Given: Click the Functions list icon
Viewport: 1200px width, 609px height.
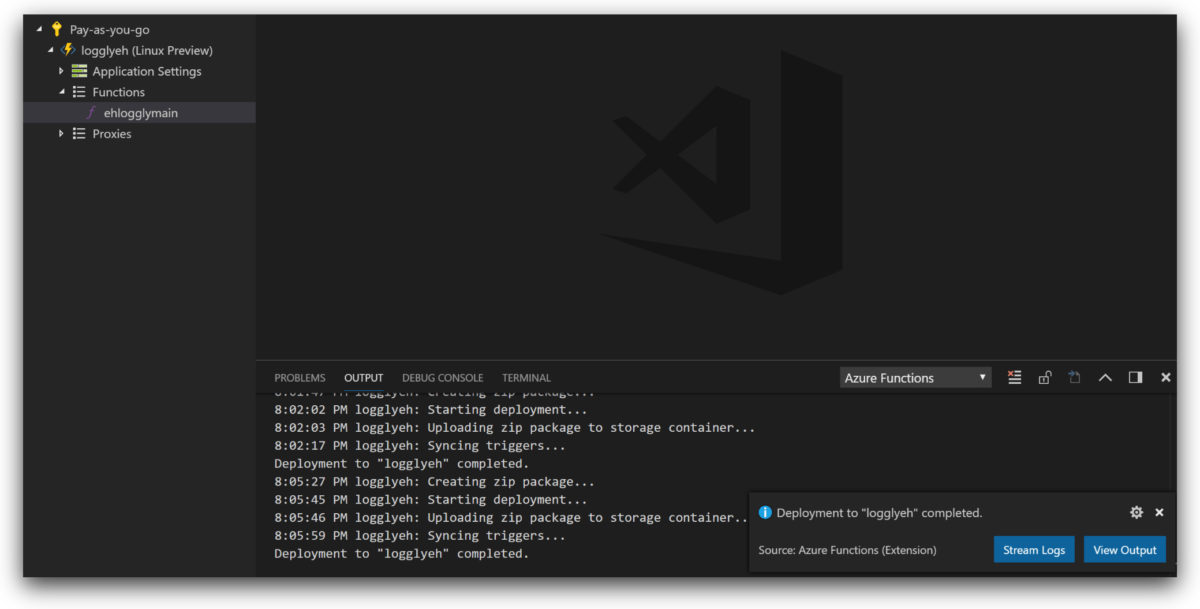Looking at the screenshot, I should click(x=78, y=91).
